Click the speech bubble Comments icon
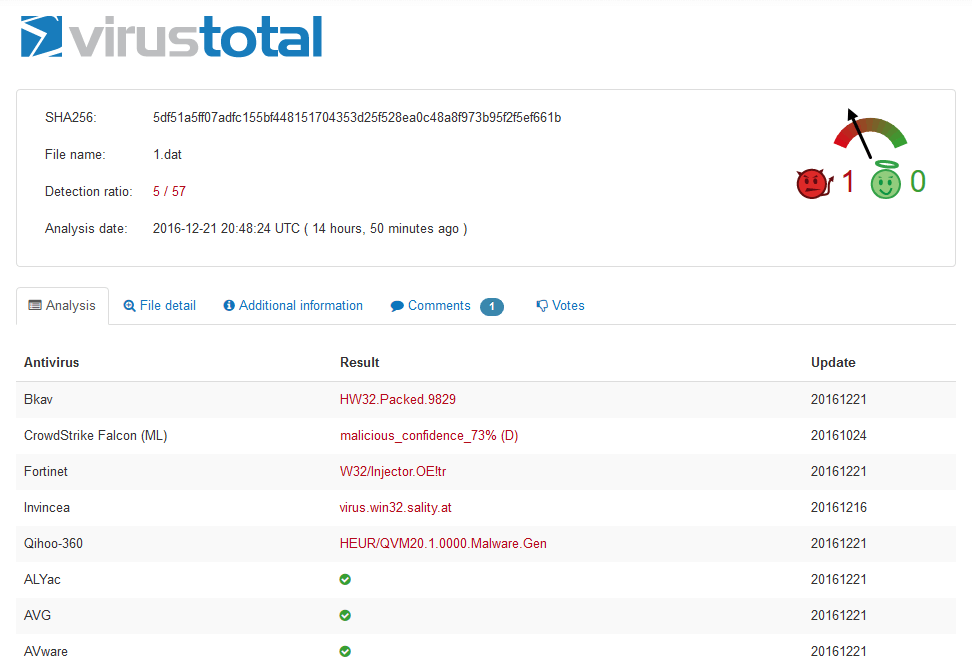The width and height of the screenshot is (972, 667). point(397,306)
